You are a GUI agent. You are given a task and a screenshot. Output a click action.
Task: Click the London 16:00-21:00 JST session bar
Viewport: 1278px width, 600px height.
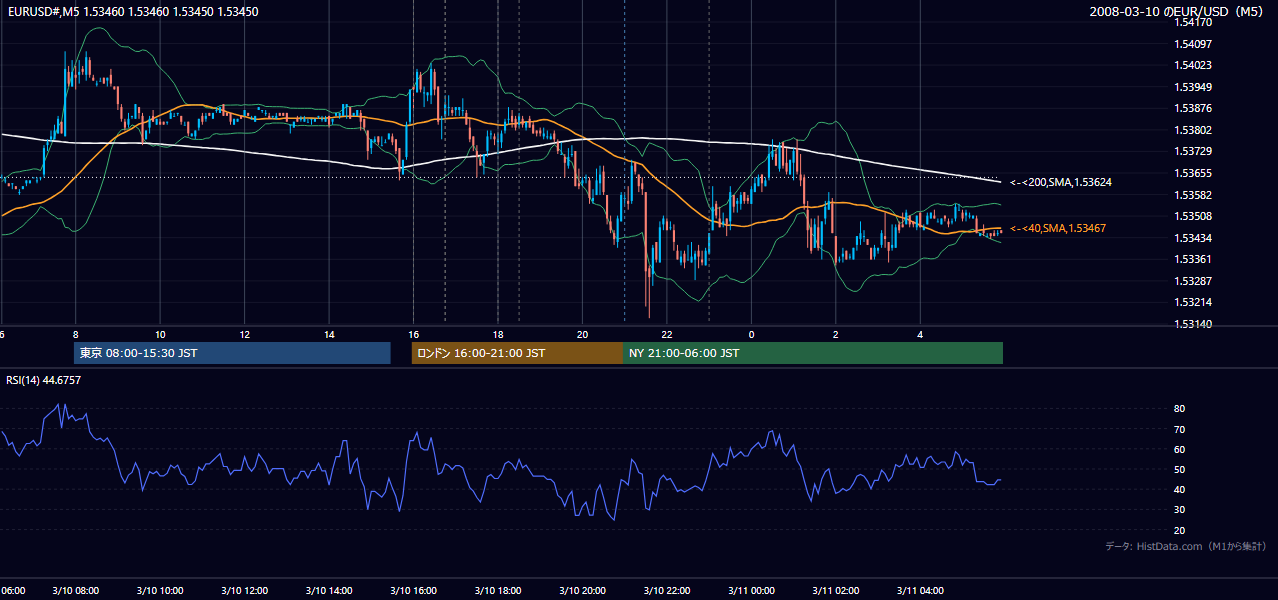coord(517,353)
